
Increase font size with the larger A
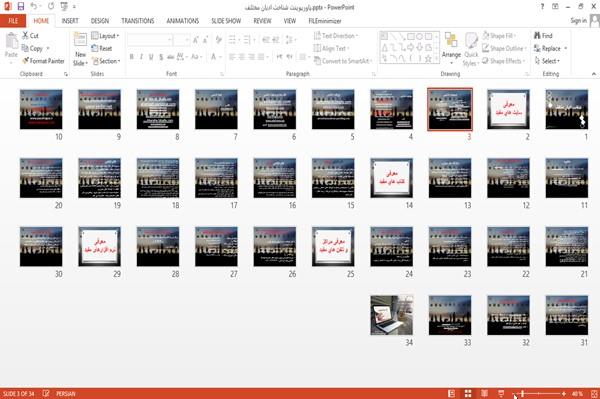196,40
